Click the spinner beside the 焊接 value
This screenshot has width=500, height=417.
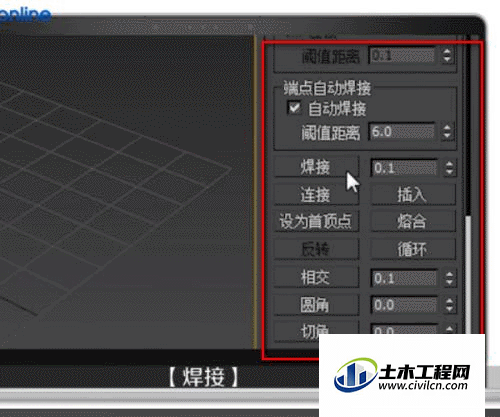tap(449, 168)
